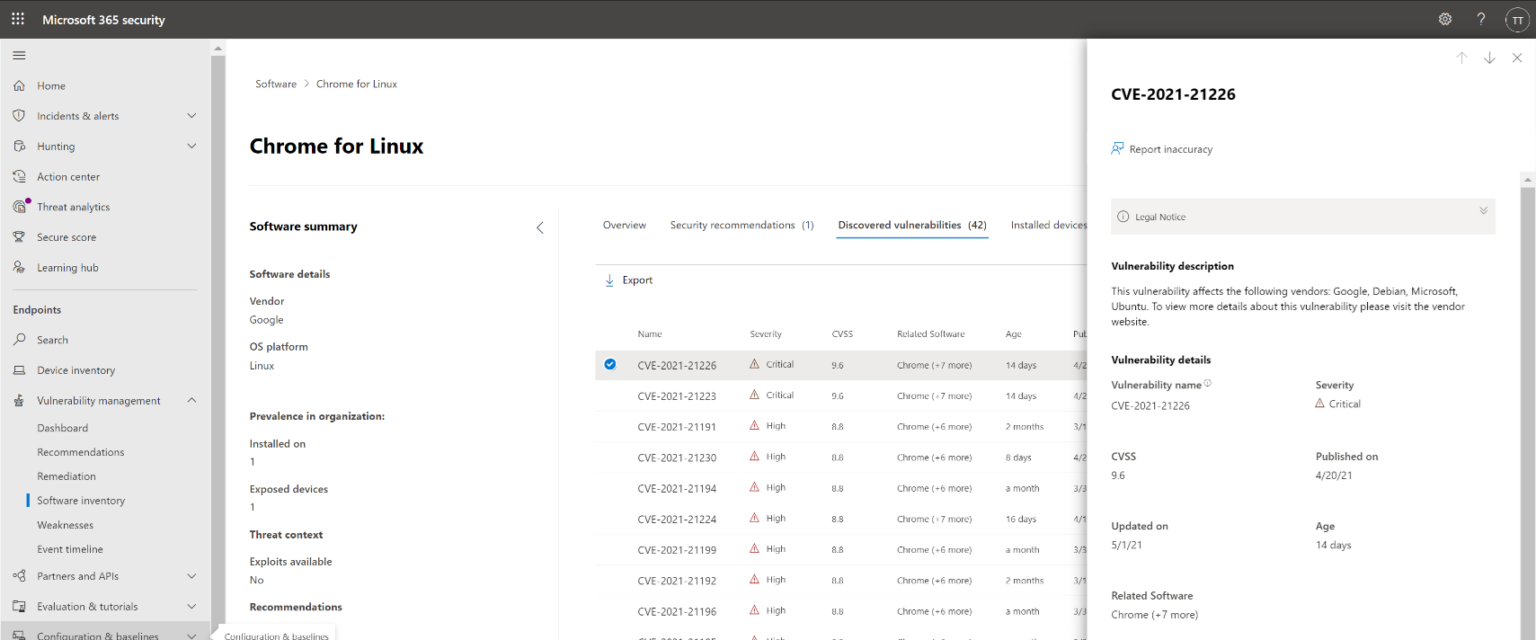Open the TT account avatar menu

pyautogui.click(x=1516, y=18)
